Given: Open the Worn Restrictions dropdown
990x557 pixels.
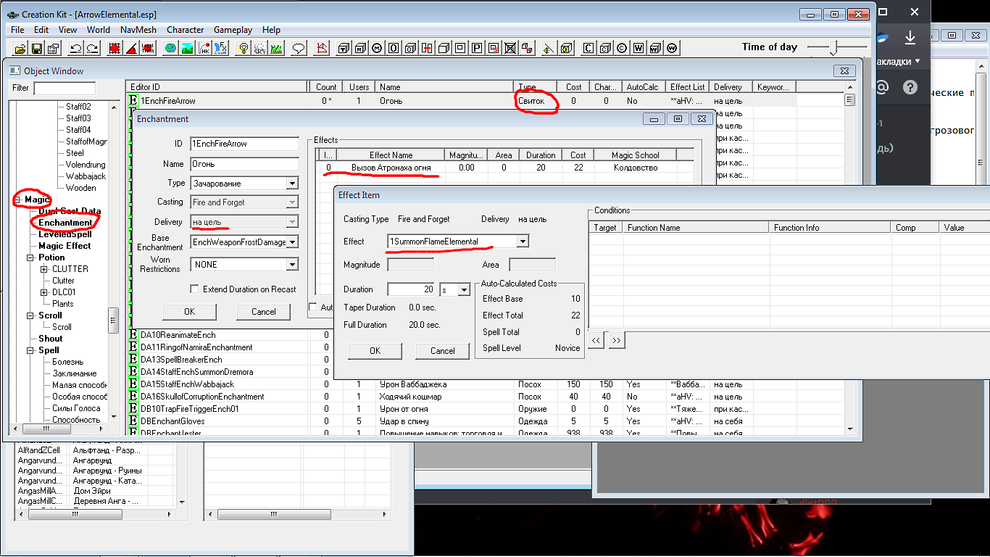Looking at the screenshot, I should click(x=291, y=265).
